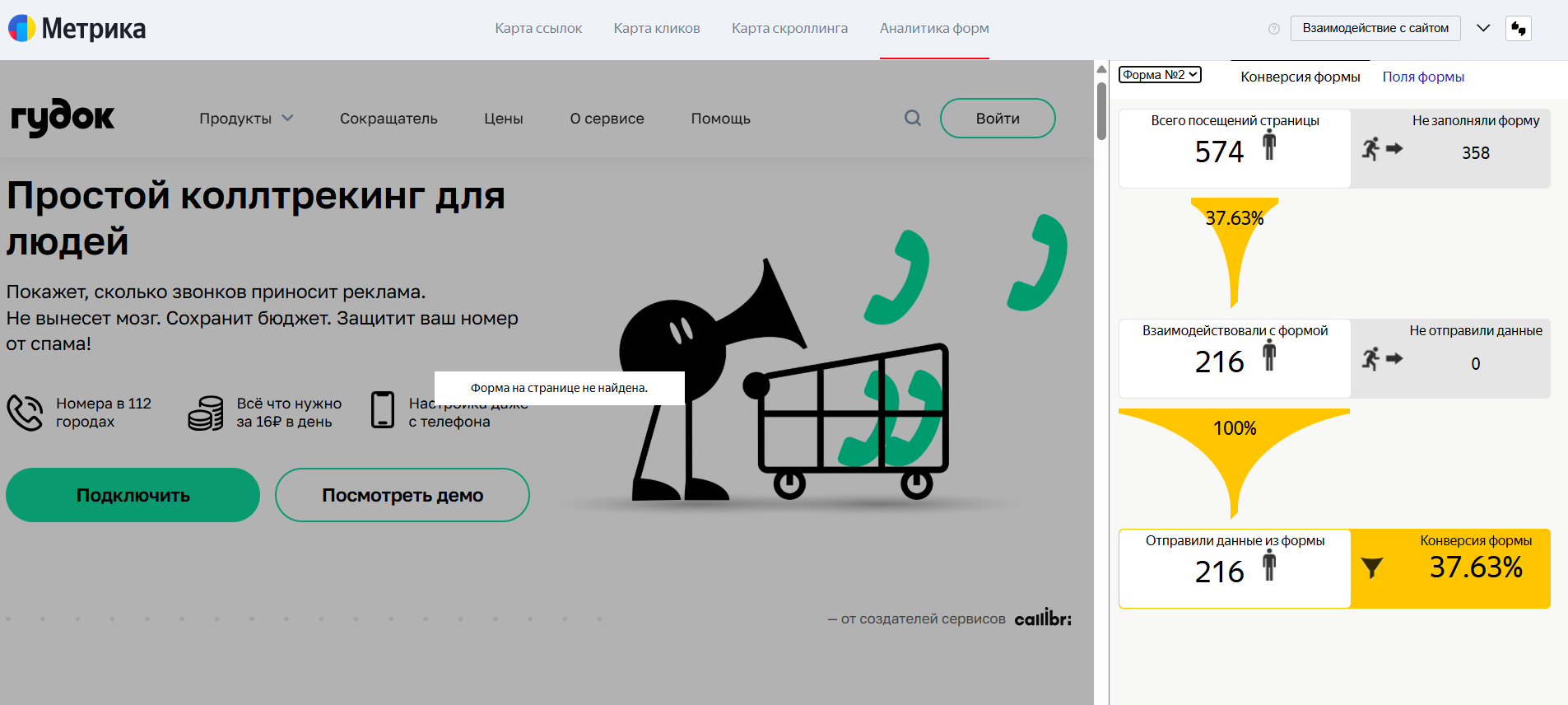Screen dimensions: 1568x705
Task: Click the feedback quote icon button
Action: coord(1518,29)
